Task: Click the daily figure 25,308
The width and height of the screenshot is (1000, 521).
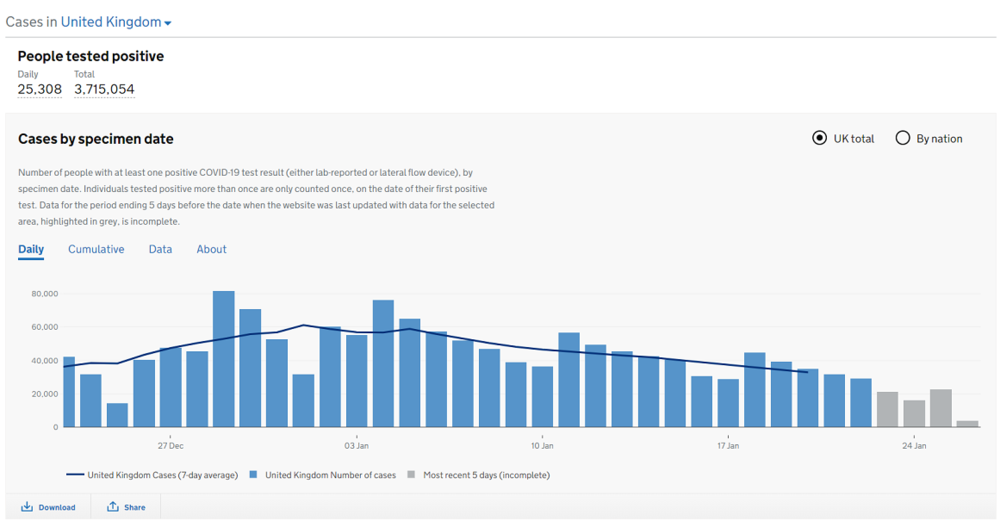Action: click(40, 89)
